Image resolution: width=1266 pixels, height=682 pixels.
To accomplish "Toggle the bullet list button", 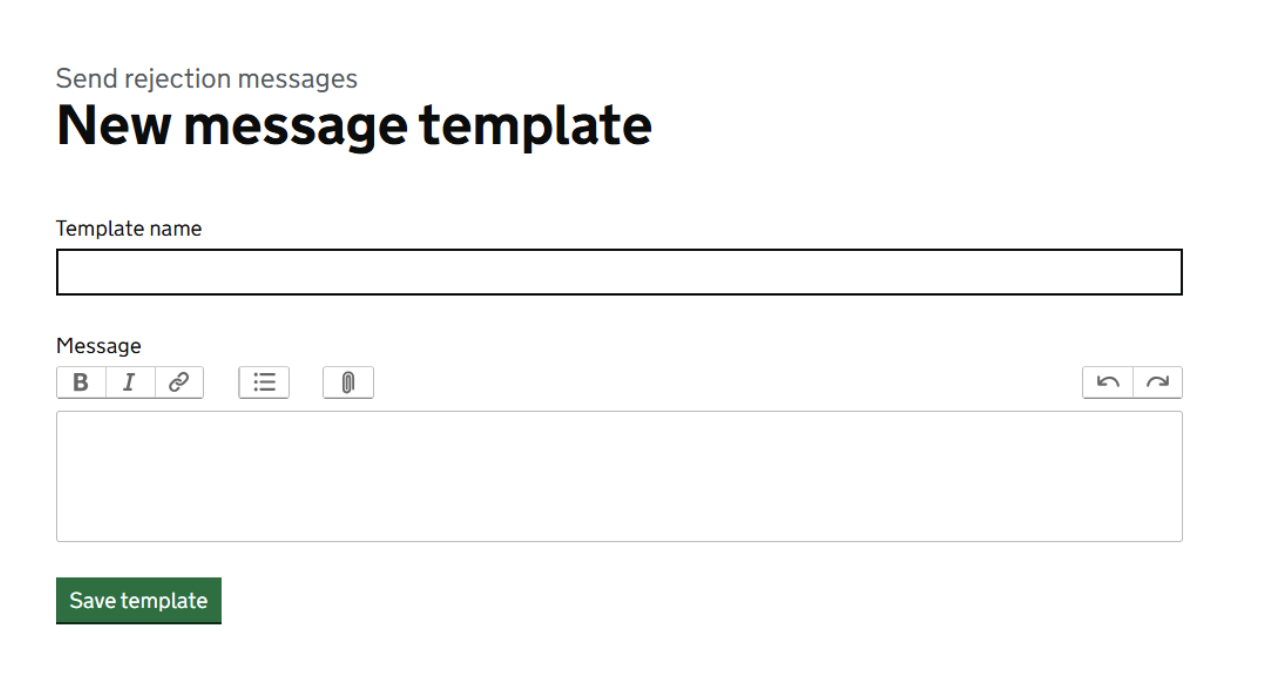I will pyautogui.click(x=264, y=382).
